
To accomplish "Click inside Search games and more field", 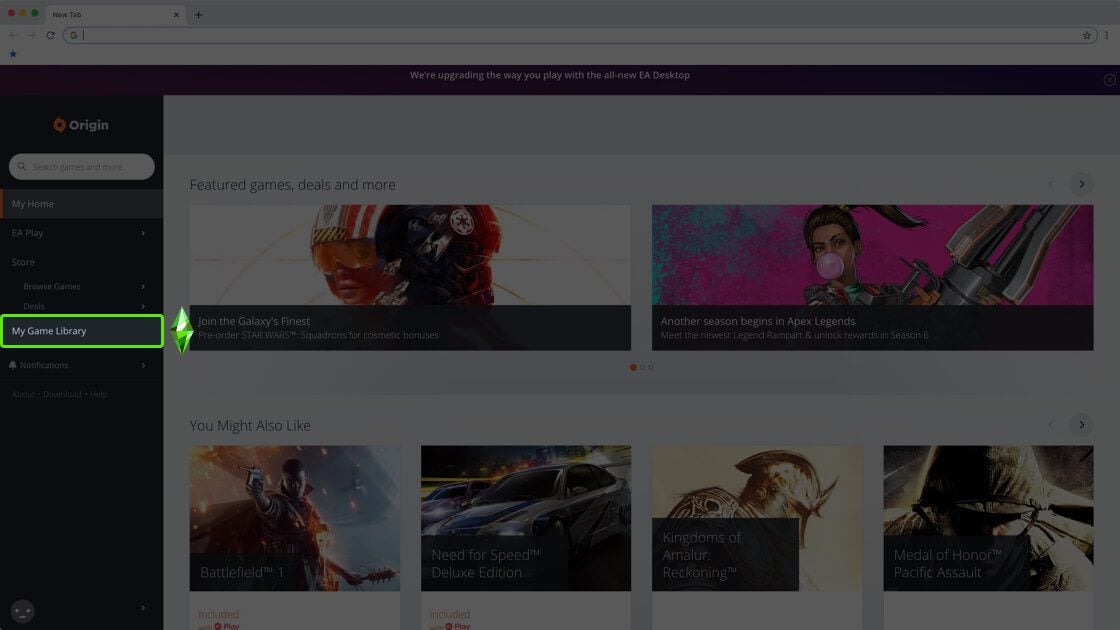I will click(x=82, y=166).
